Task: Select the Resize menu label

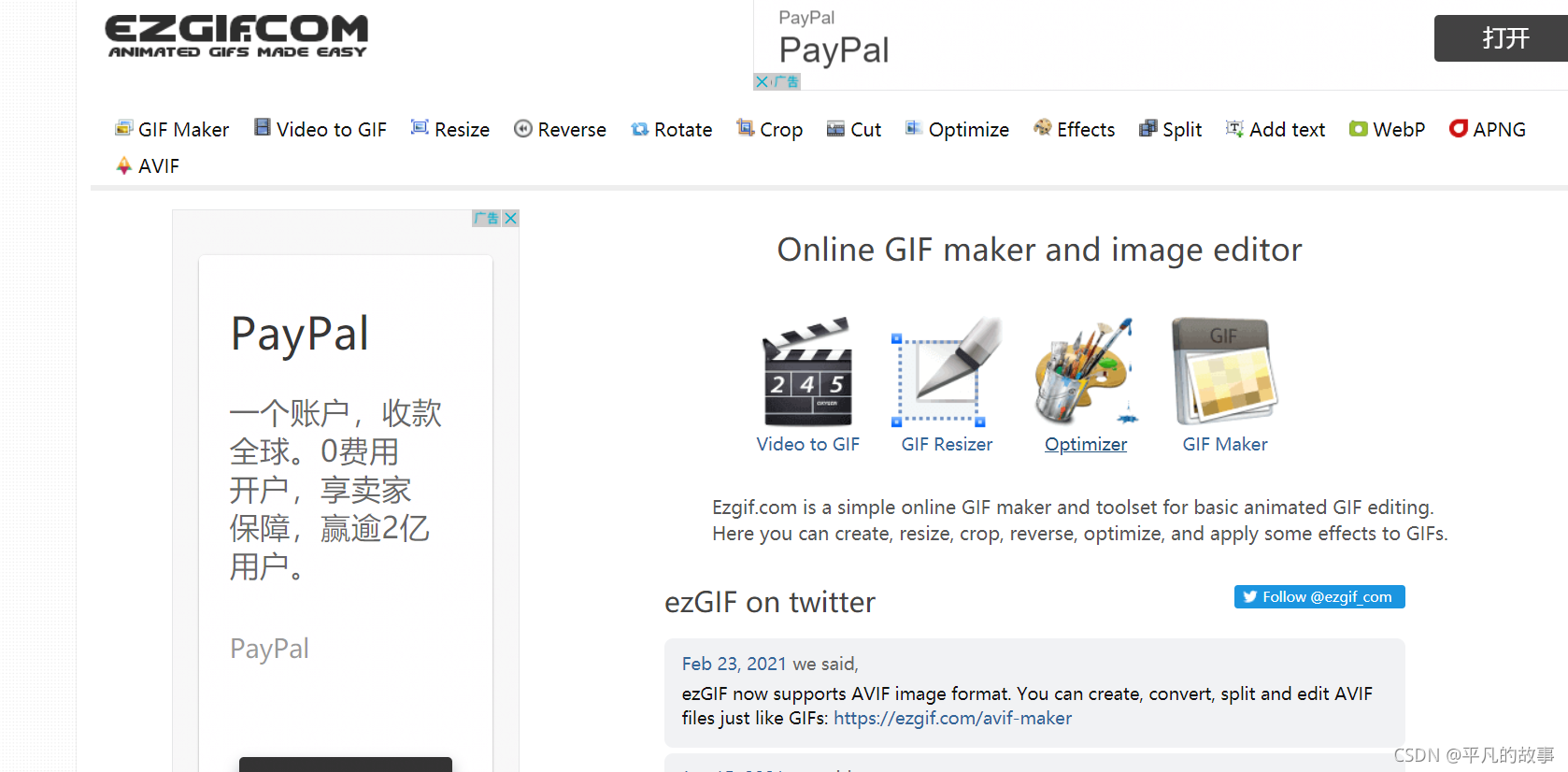Action: pos(462,130)
